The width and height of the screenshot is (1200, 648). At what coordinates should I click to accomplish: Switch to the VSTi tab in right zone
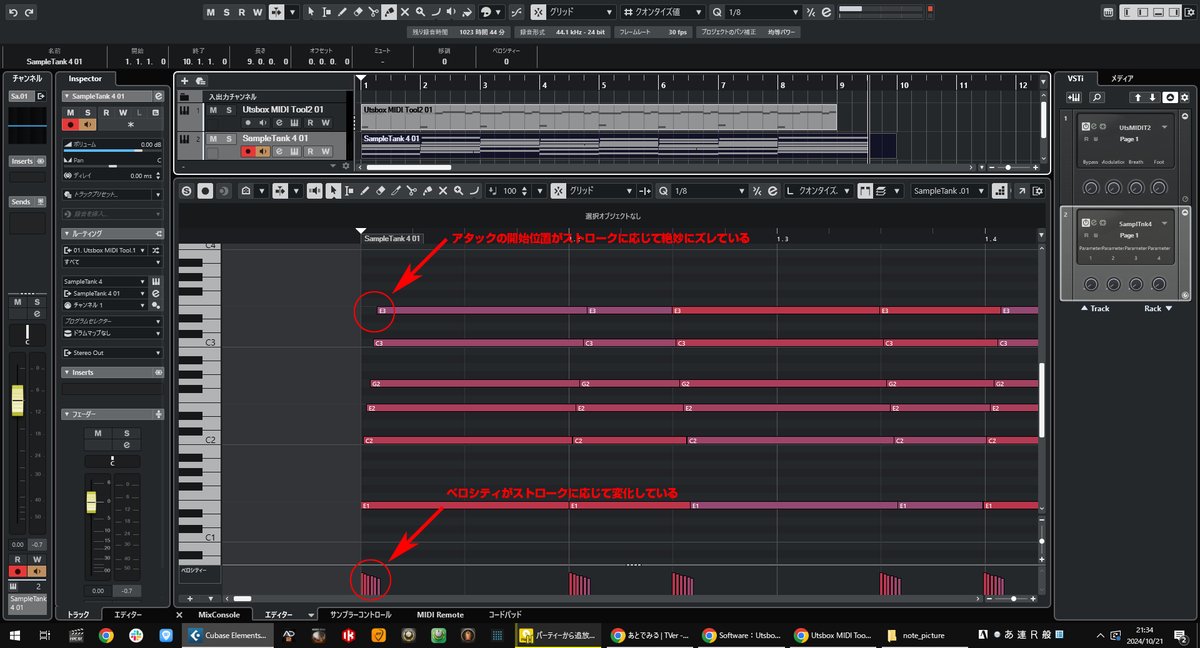tap(1075, 77)
